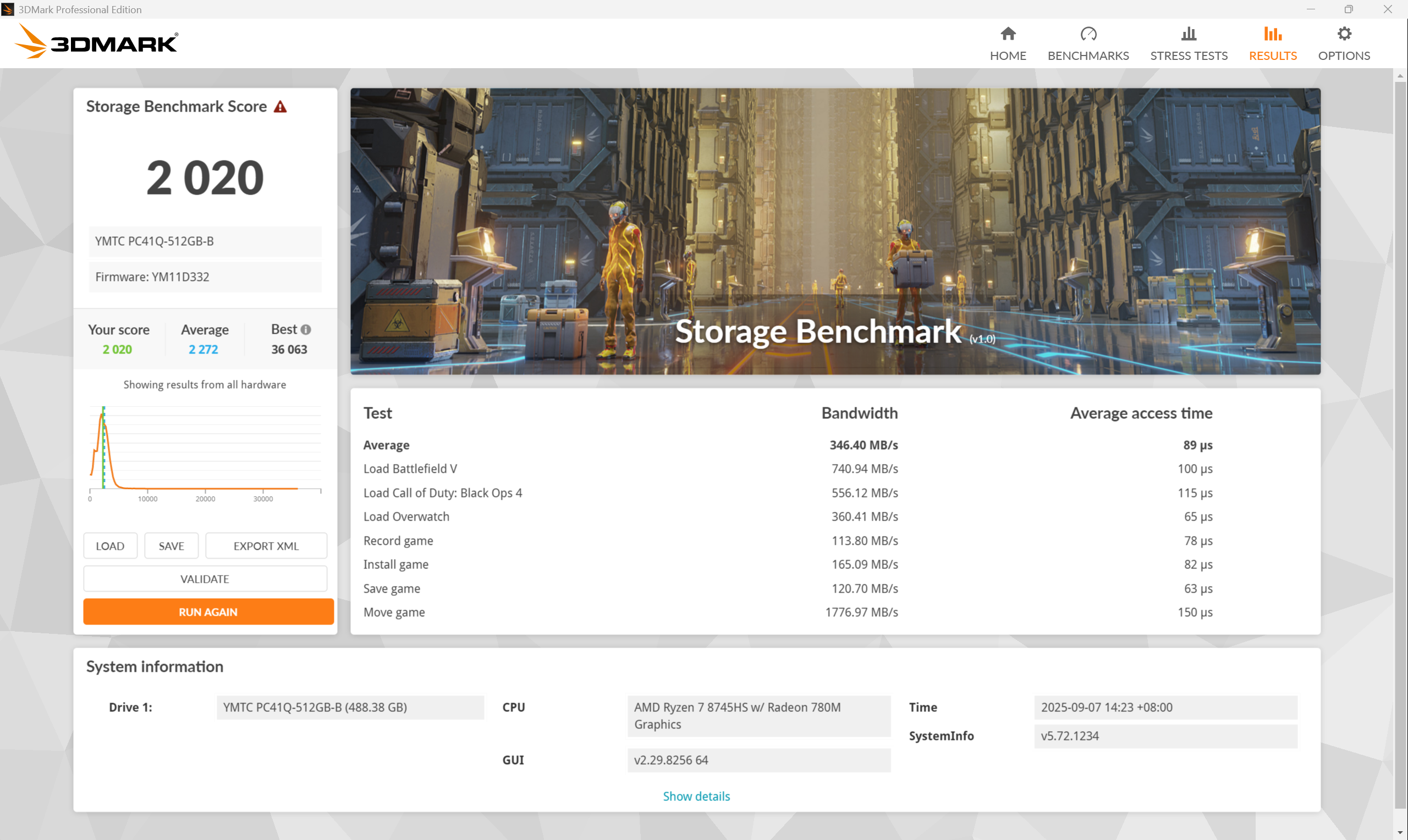Click the score distribution chart
The image size is (1408, 840).
pos(205,450)
